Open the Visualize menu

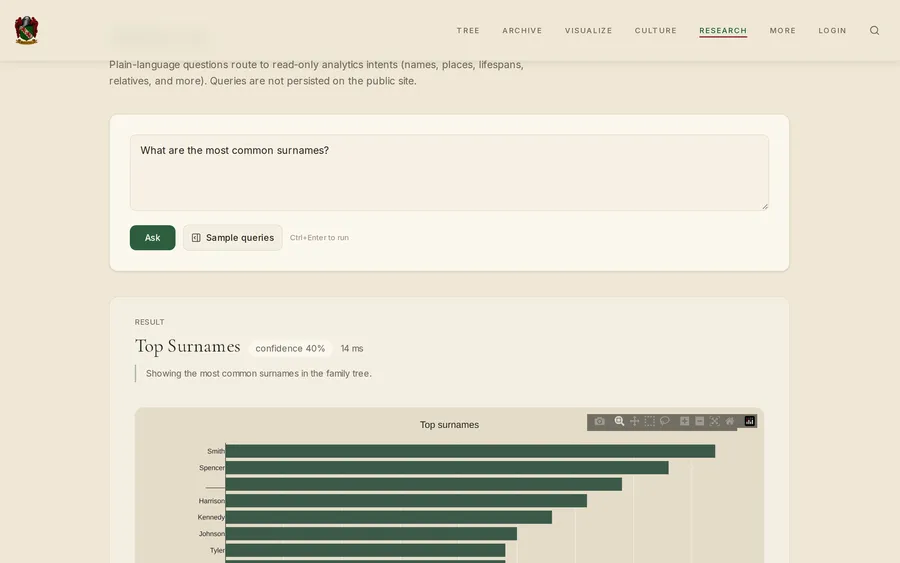tap(588, 30)
